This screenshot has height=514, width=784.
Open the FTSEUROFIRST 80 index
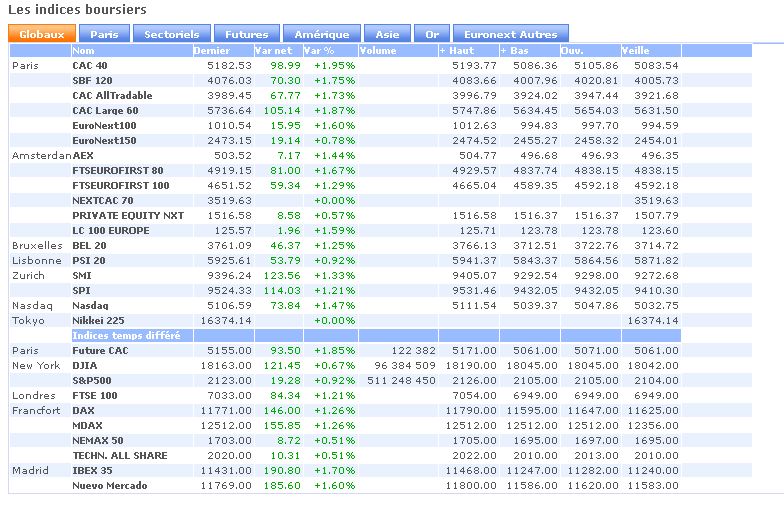click(x=118, y=170)
